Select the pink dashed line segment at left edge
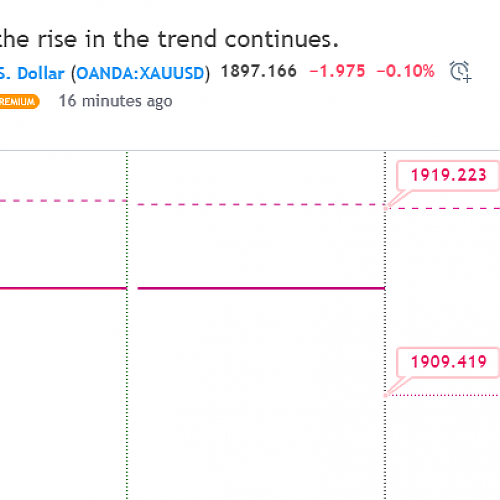This screenshot has width=500, height=500. coord(63,201)
